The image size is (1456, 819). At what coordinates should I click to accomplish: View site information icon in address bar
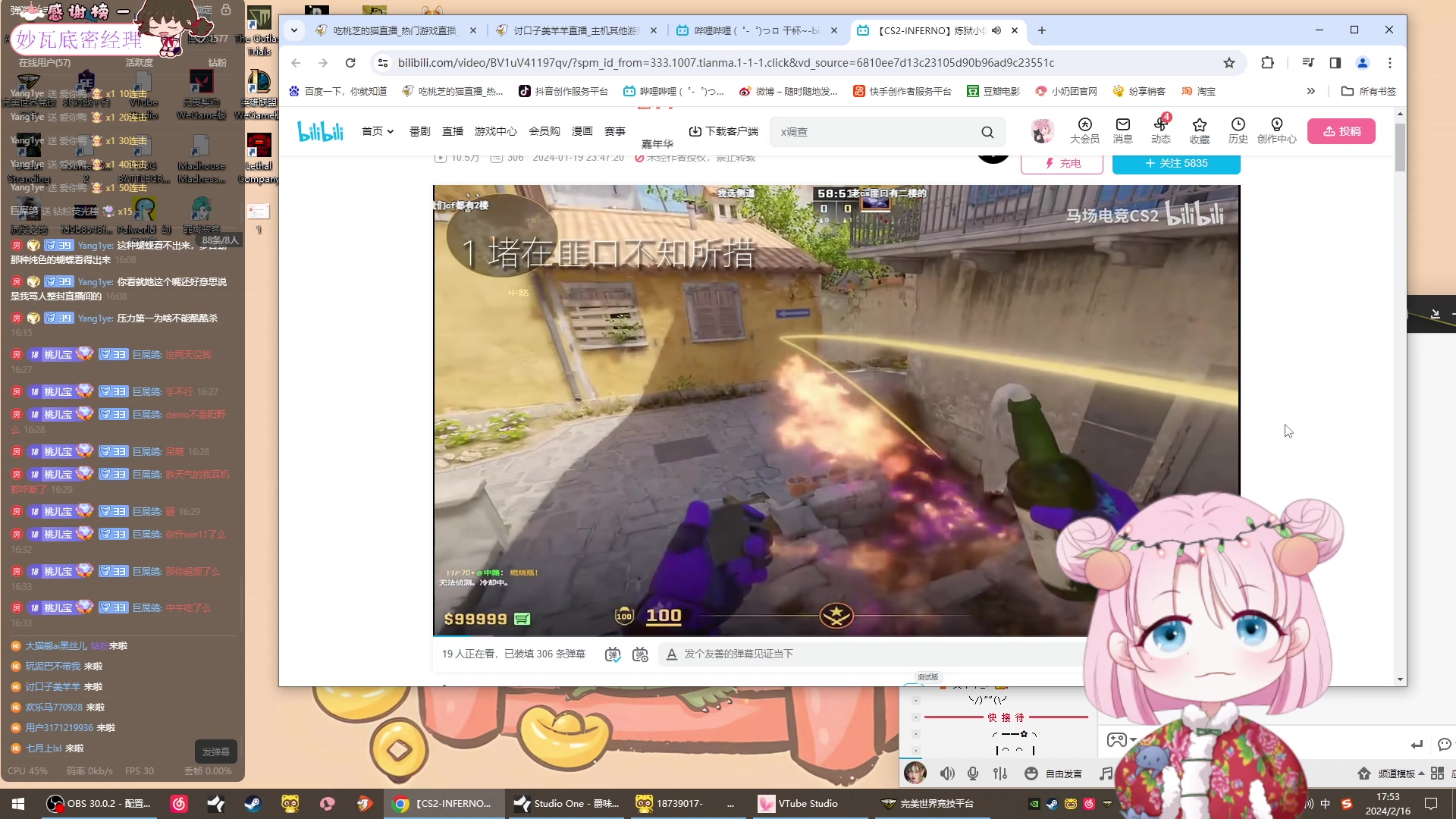click(383, 63)
